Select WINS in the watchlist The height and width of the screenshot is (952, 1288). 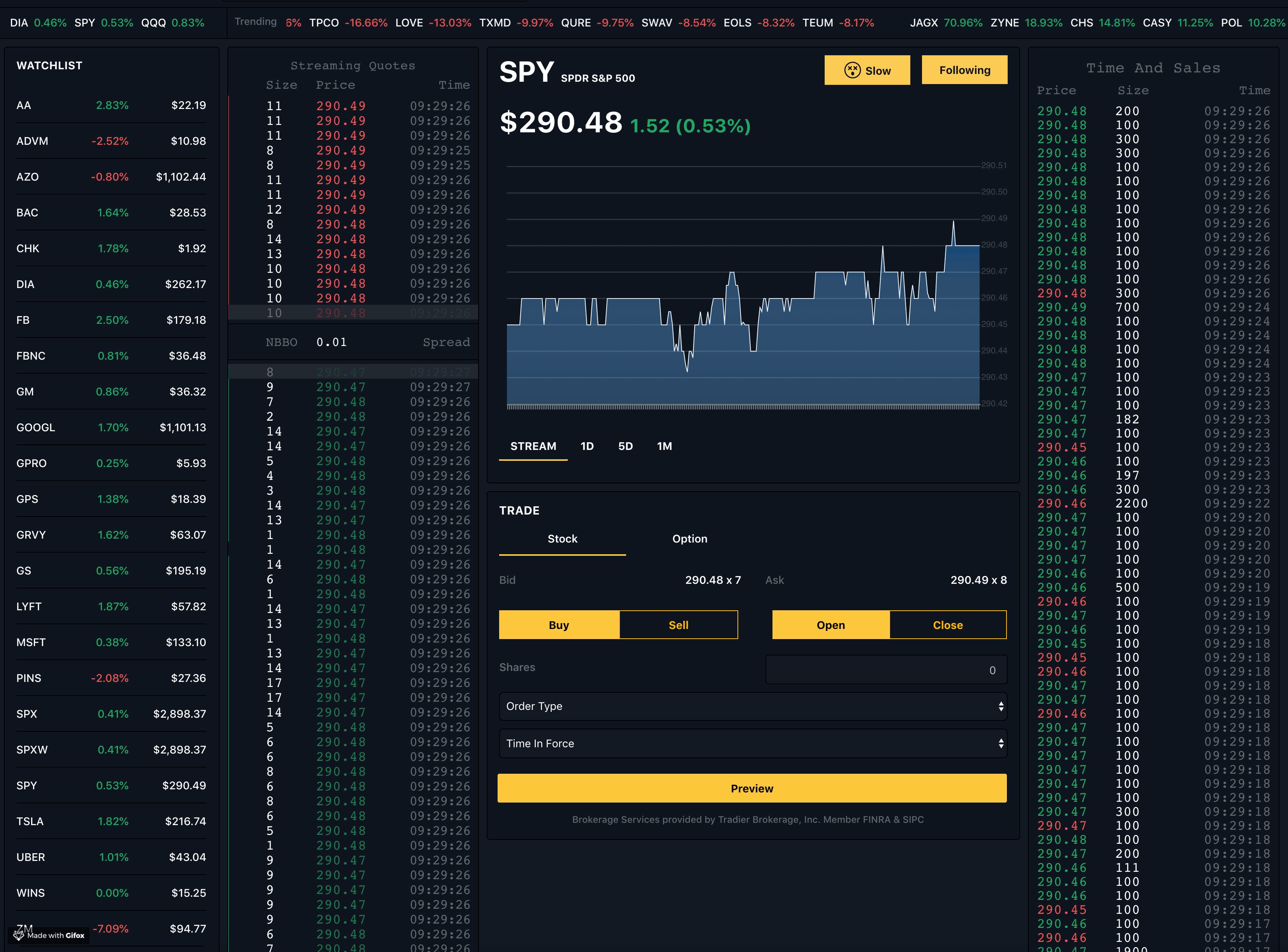pyautogui.click(x=111, y=892)
